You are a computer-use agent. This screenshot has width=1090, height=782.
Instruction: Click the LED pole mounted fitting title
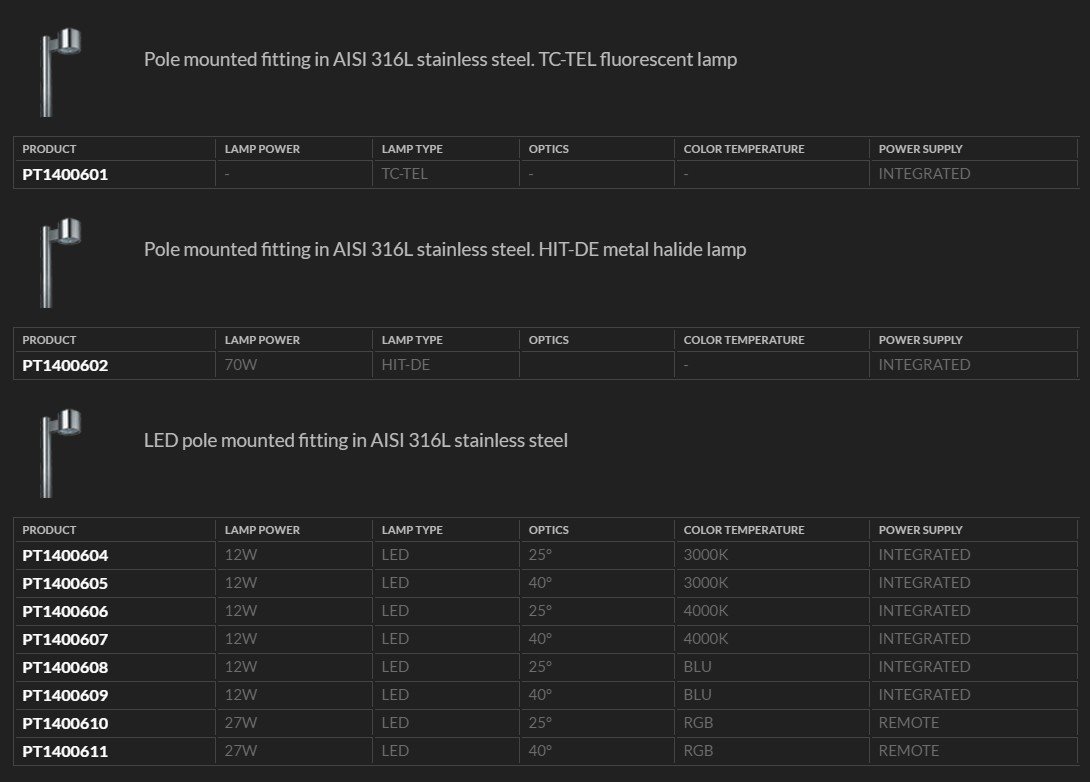click(x=356, y=440)
